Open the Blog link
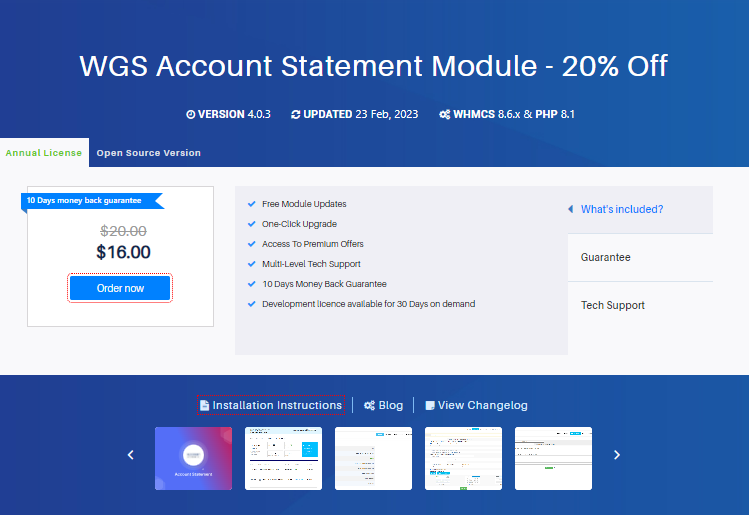Viewport: 749px width, 515px height. (x=383, y=405)
